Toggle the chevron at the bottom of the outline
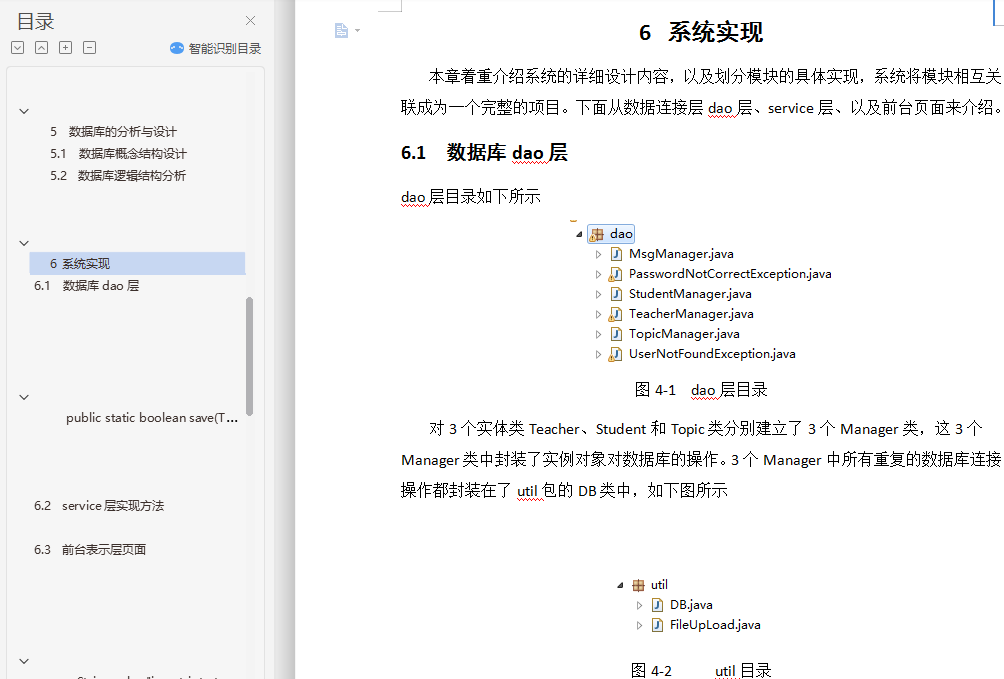The image size is (1004, 679). pos(24,662)
